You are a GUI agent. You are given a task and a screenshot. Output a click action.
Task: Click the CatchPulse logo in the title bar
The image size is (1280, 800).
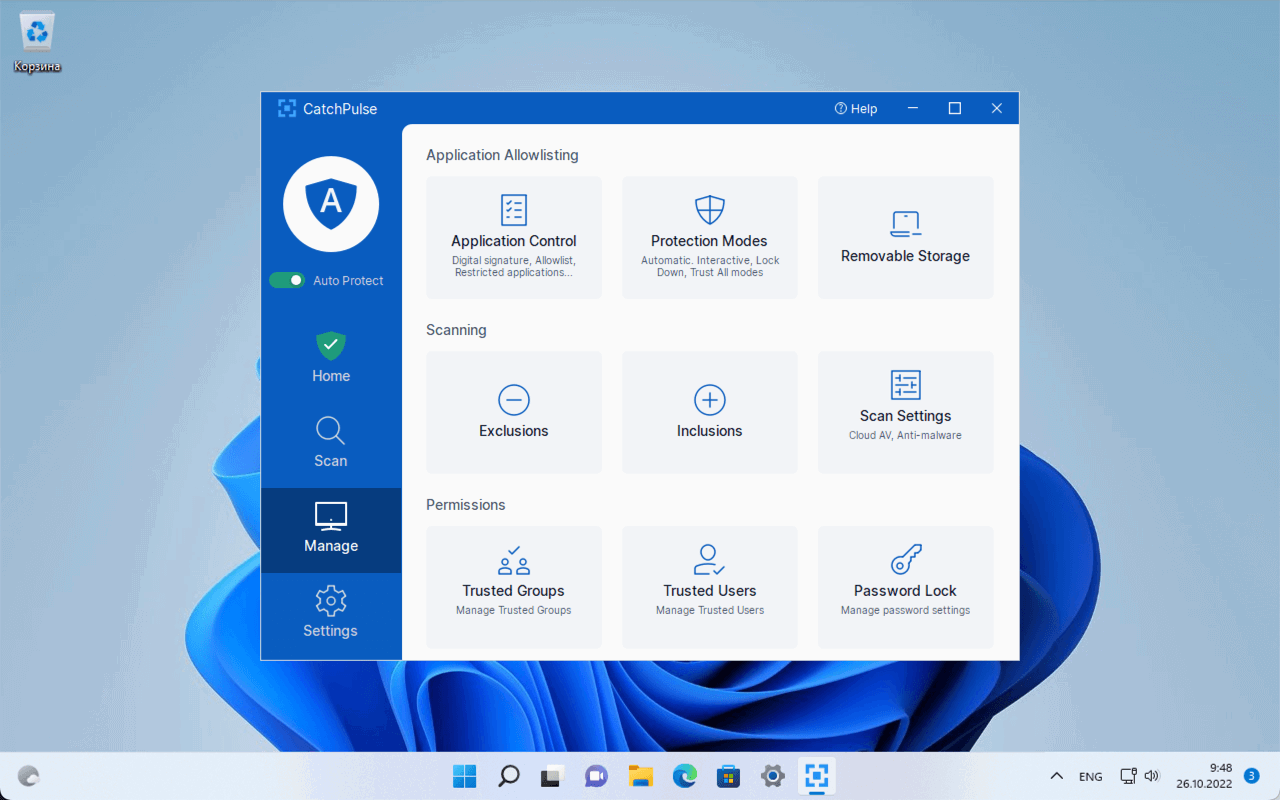point(287,108)
